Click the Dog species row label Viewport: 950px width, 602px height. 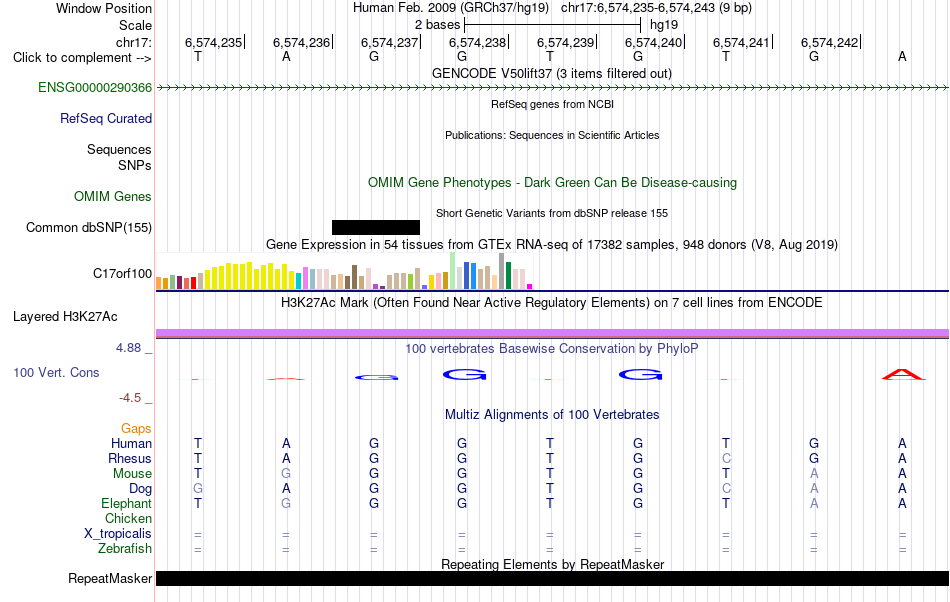tap(140, 489)
